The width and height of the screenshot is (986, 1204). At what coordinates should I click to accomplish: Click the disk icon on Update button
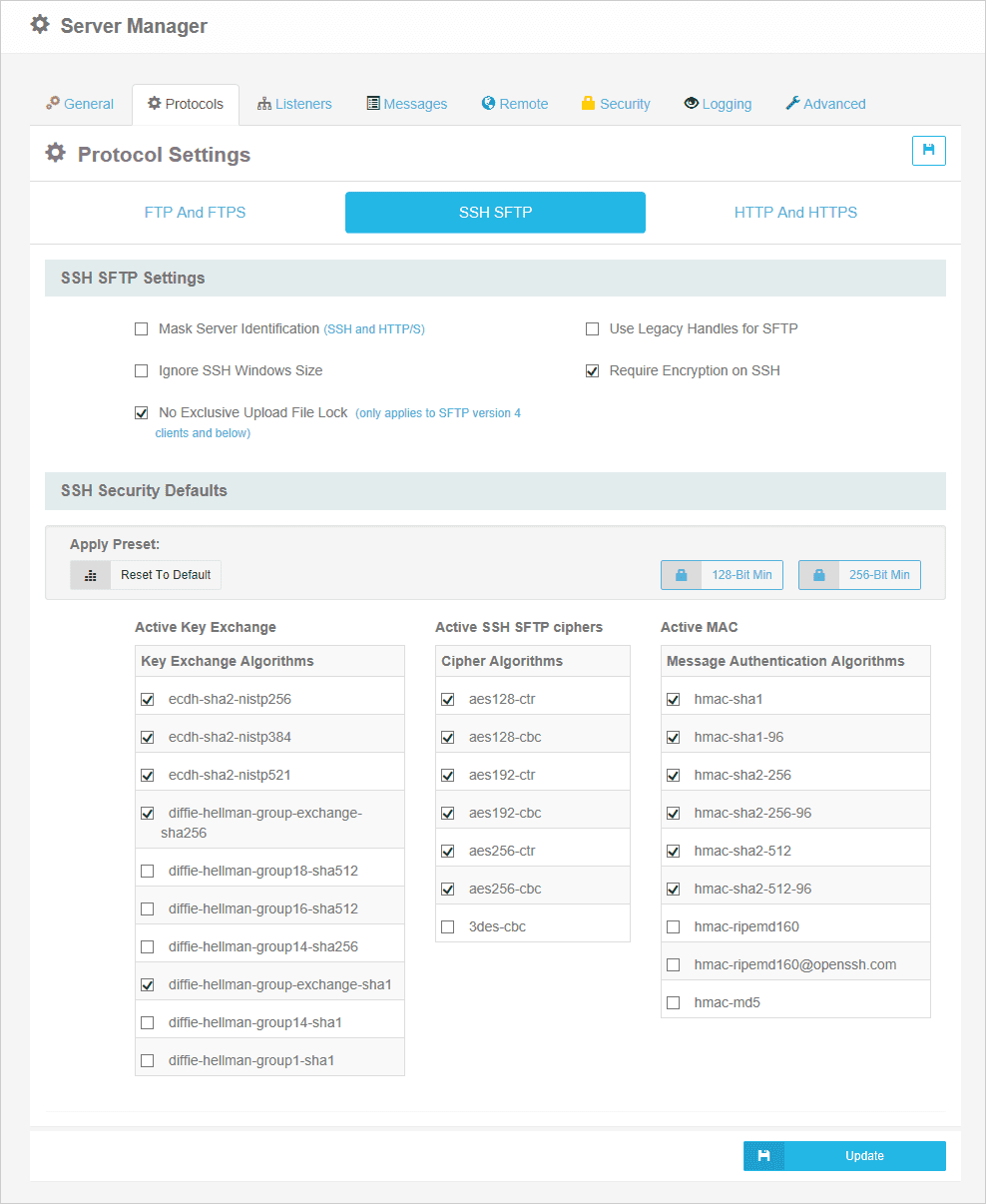[x=763, y=1156]
